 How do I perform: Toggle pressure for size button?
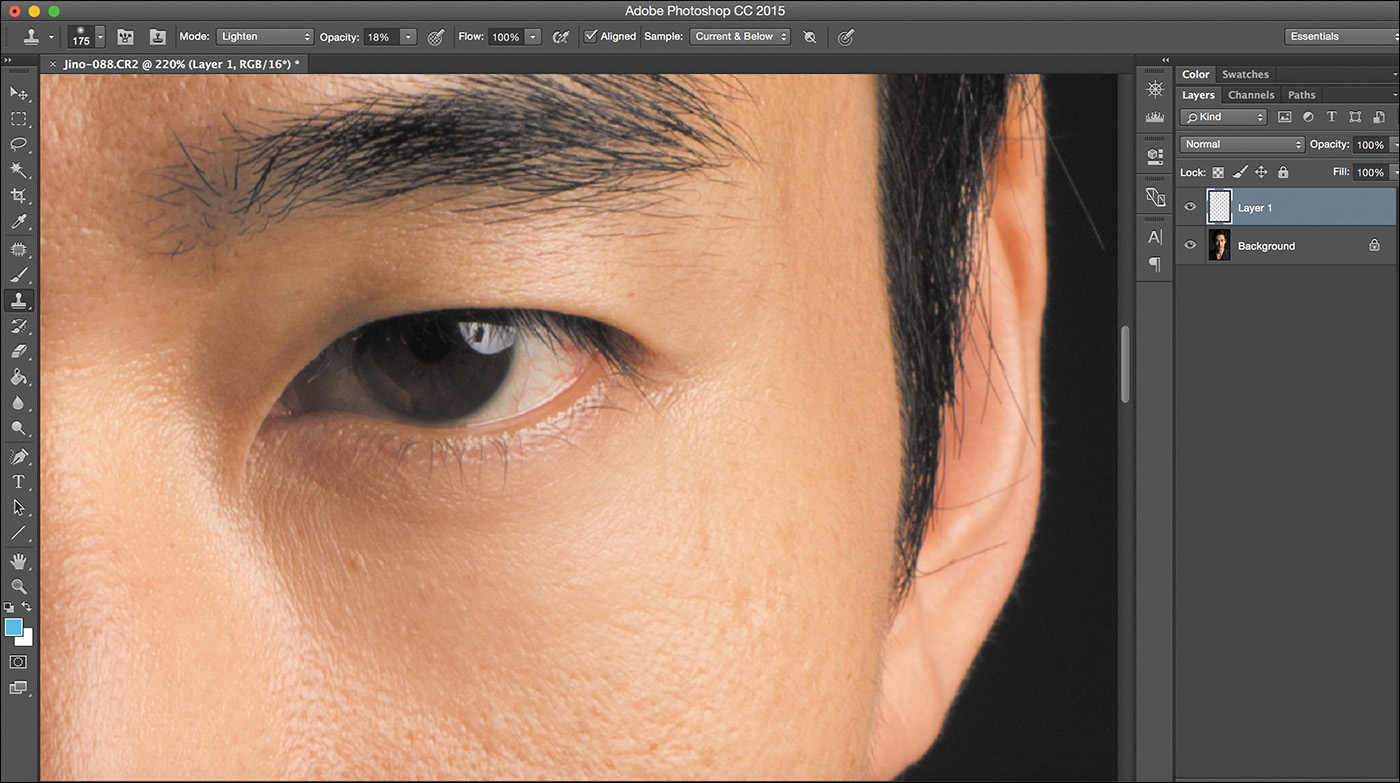(x=846, y=37)
